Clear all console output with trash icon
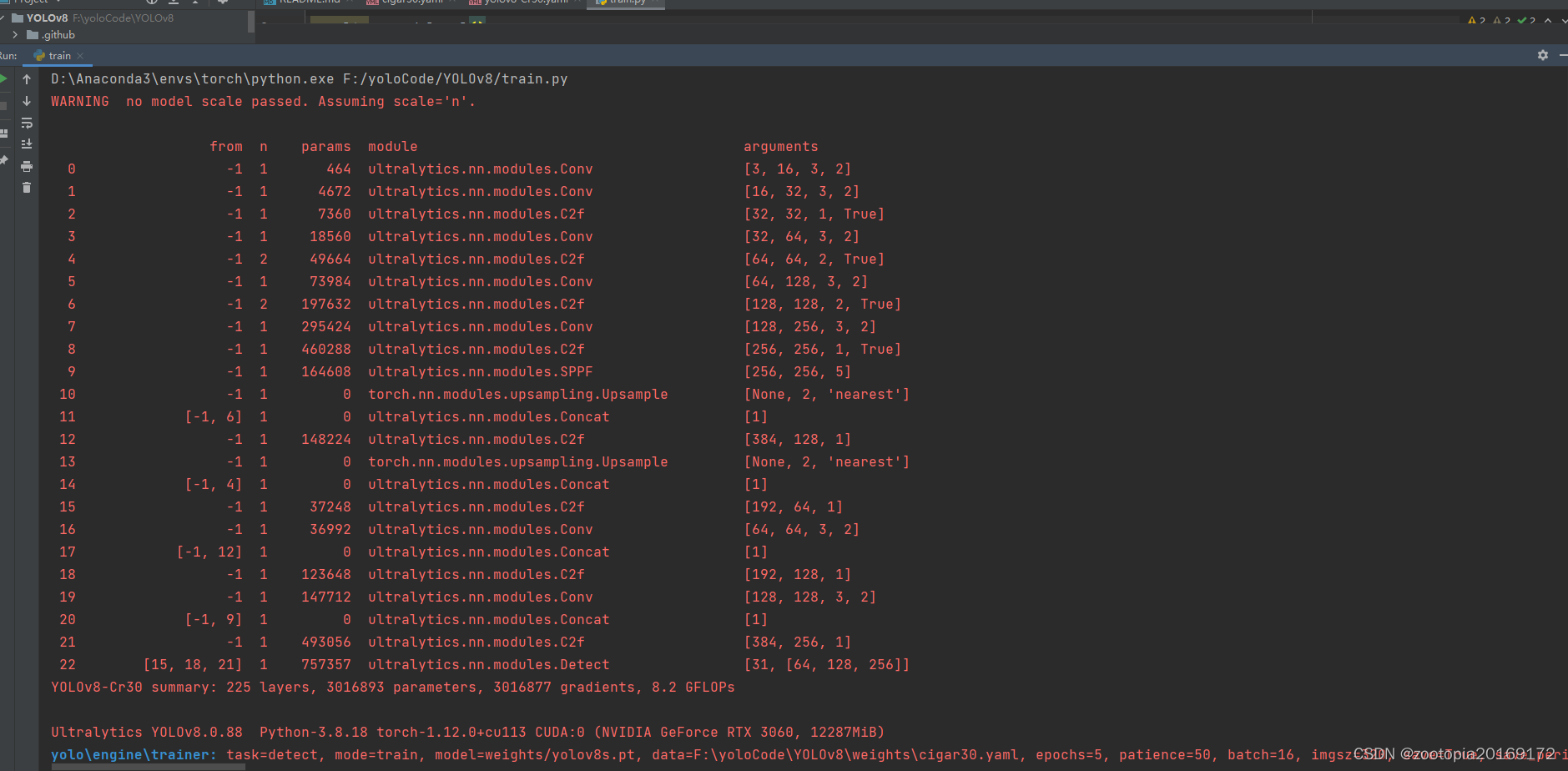Screen dimensions: 1568x771 click(x=27, y=188)
